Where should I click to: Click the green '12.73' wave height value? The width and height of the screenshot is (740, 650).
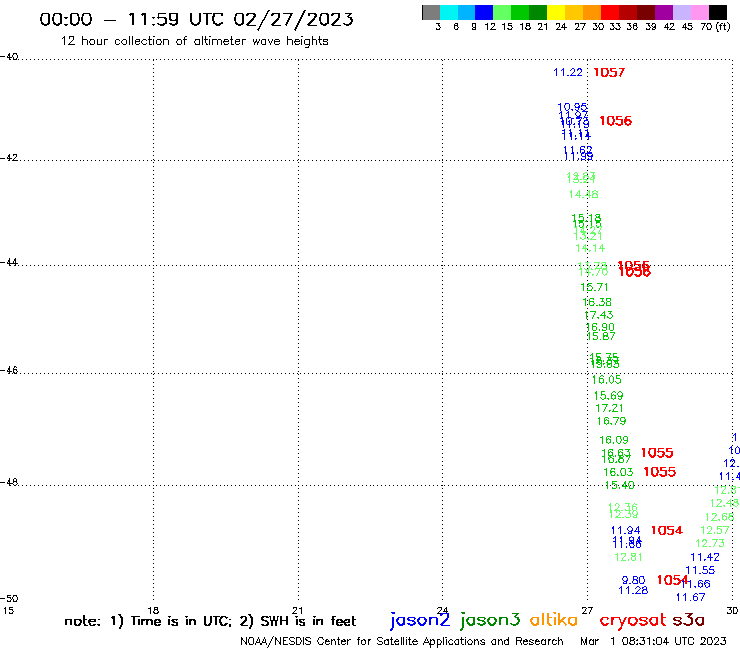pyautogui.click(x=710, y=543)
